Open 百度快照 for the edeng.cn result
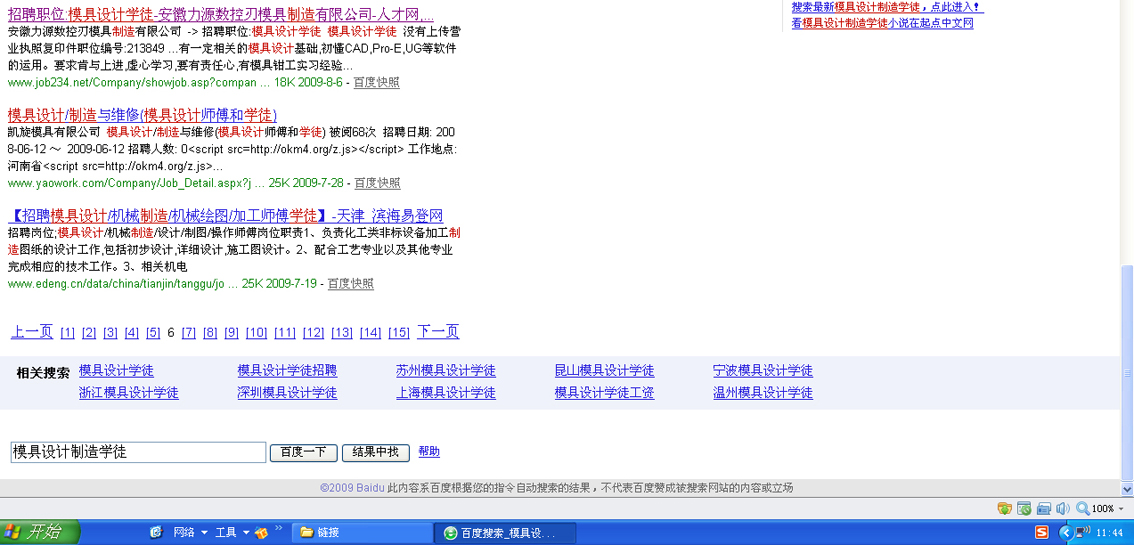Viewport: 1134px width, 545px height. coord(351,283)
